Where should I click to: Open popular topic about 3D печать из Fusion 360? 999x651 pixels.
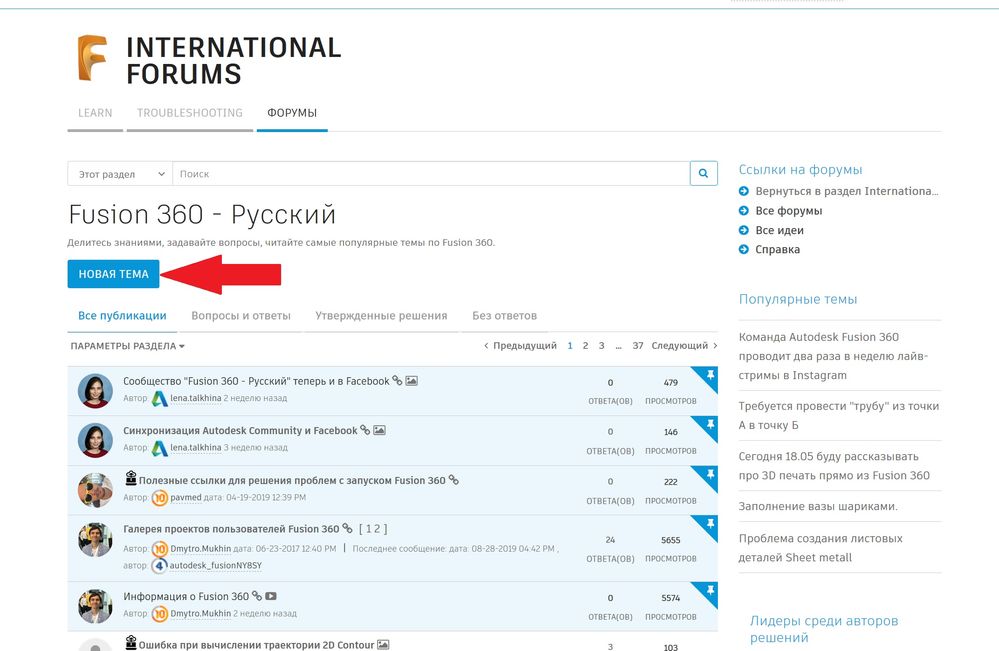(834, 466)
